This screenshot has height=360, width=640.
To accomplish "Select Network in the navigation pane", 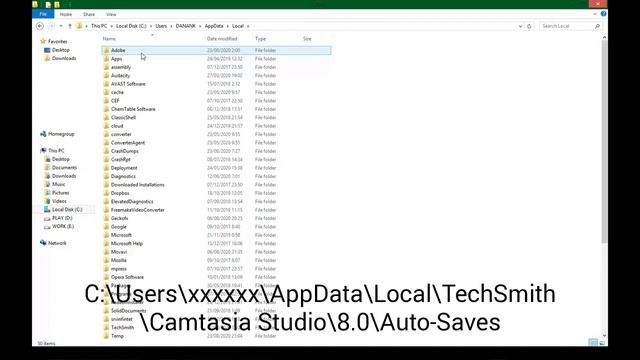I will tap(57, 243).
